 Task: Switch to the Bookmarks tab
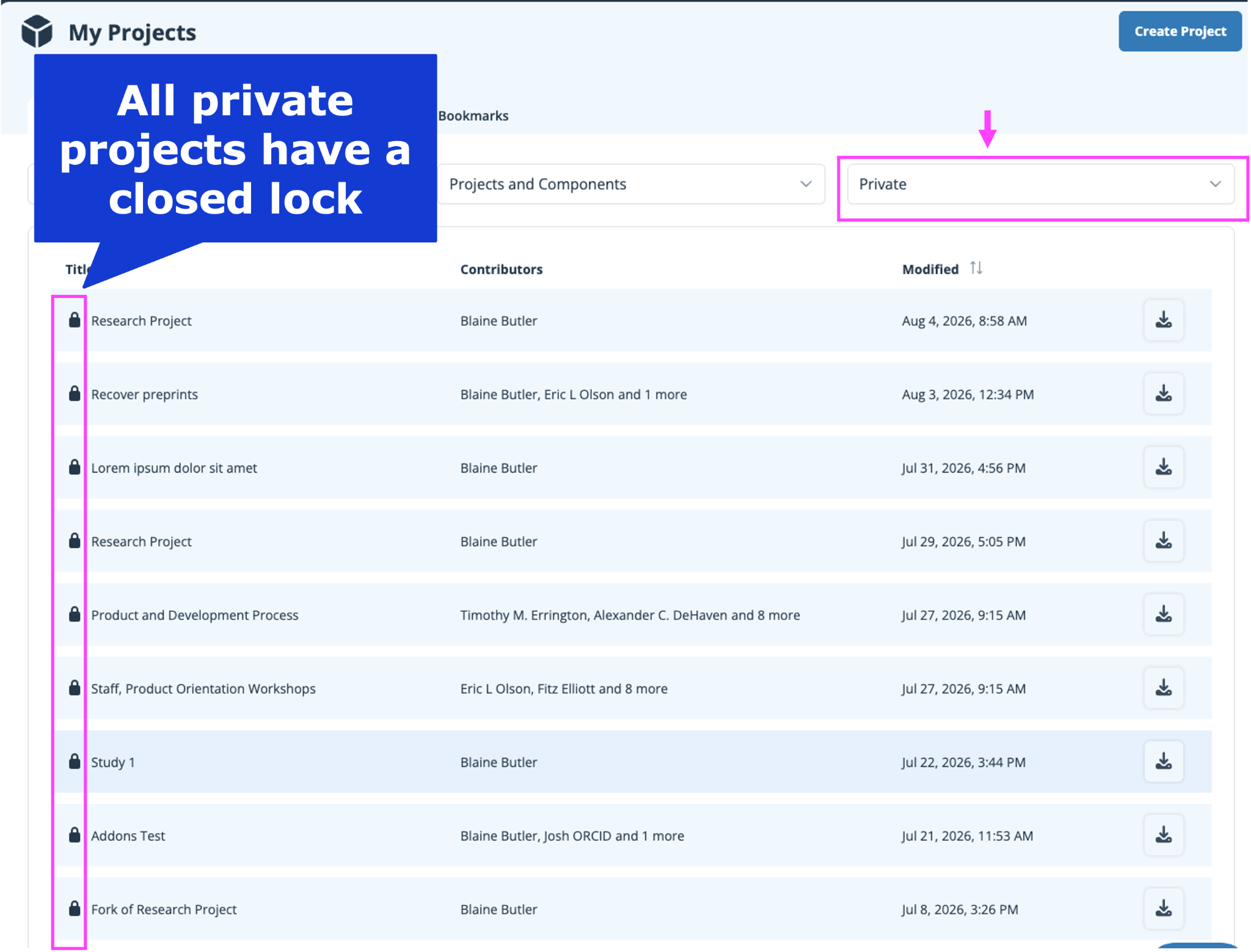point(473,115)
